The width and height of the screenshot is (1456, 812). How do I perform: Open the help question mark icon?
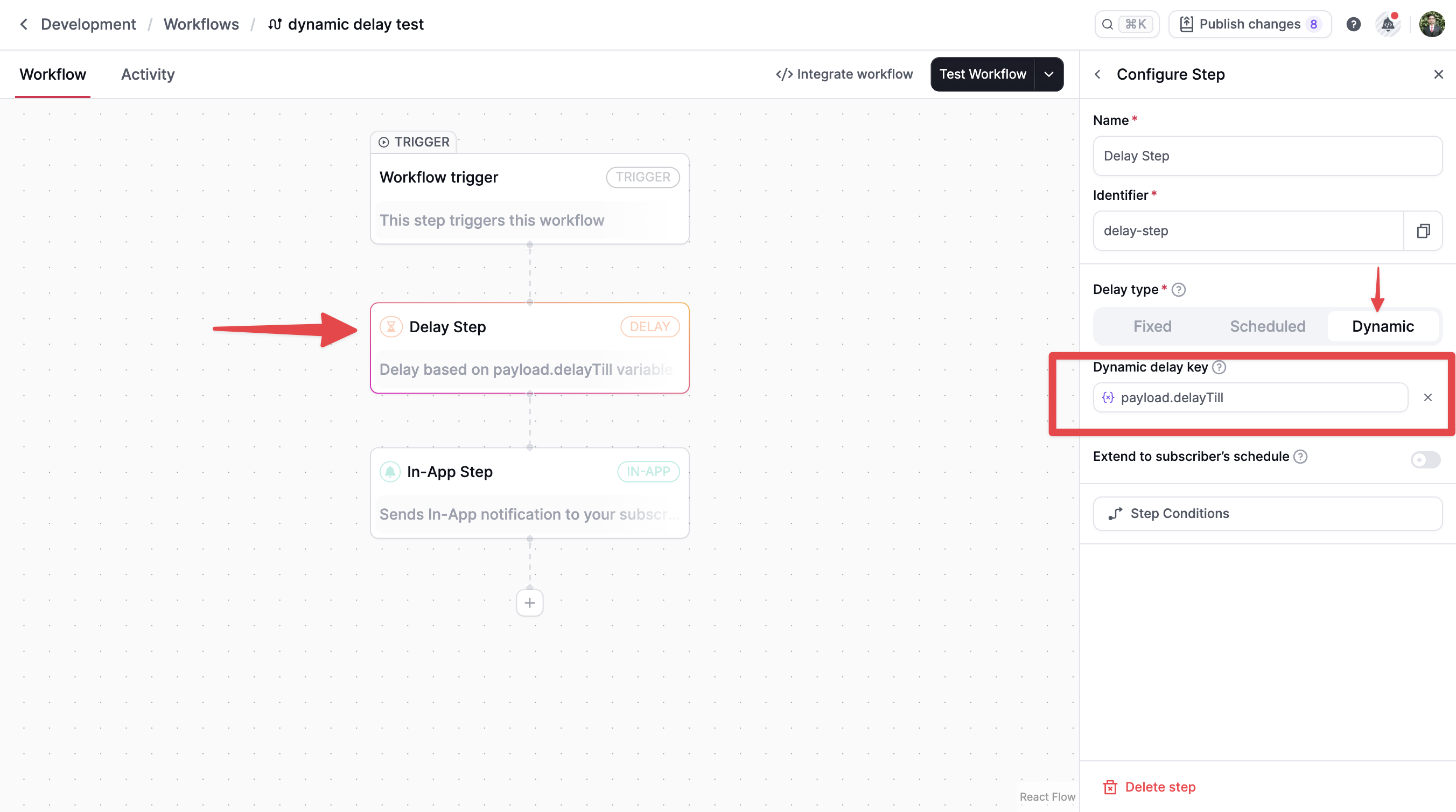(x=1353, y=24)
